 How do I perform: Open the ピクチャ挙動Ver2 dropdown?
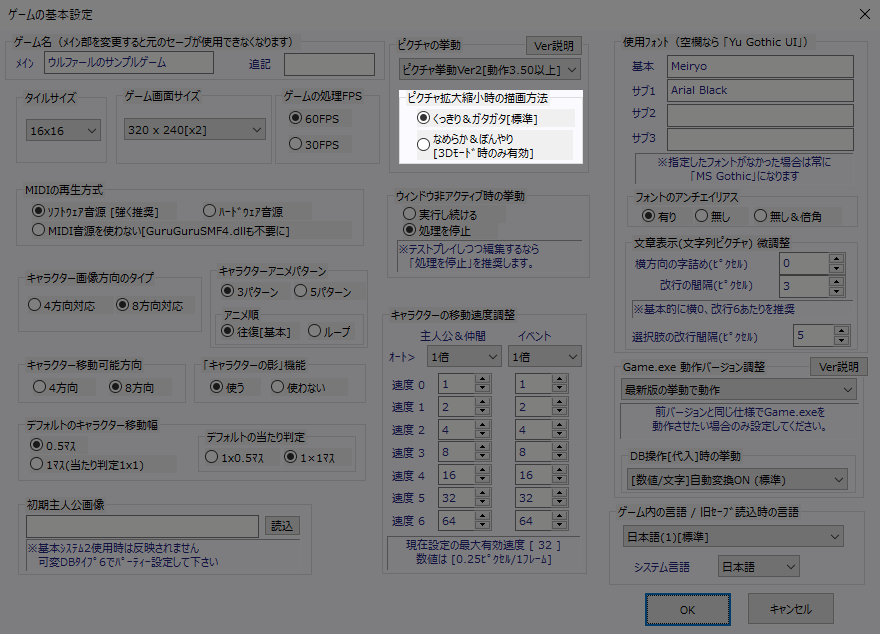click(490, 70)
